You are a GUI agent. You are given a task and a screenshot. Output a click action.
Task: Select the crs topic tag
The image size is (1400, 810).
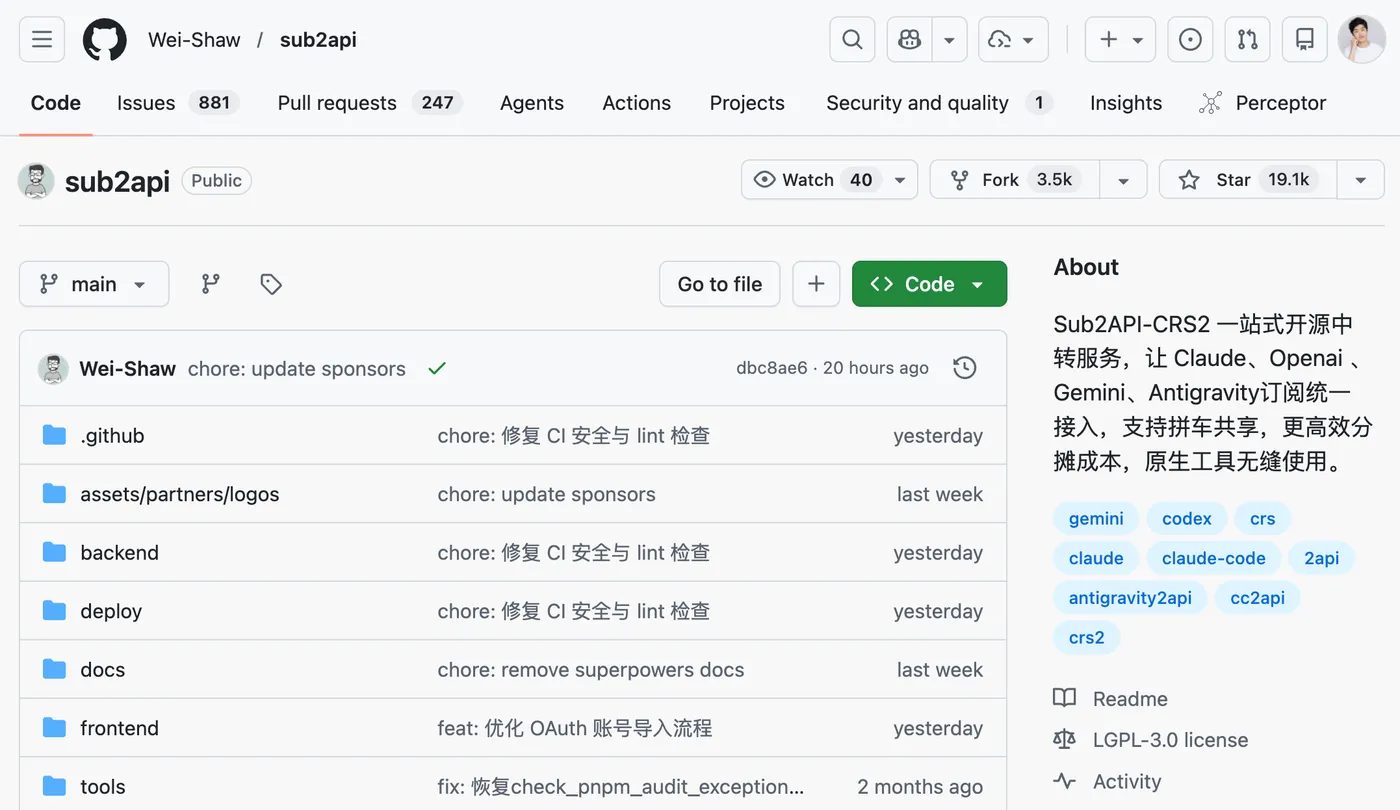pyautogui.click(x=1263, y=519)
